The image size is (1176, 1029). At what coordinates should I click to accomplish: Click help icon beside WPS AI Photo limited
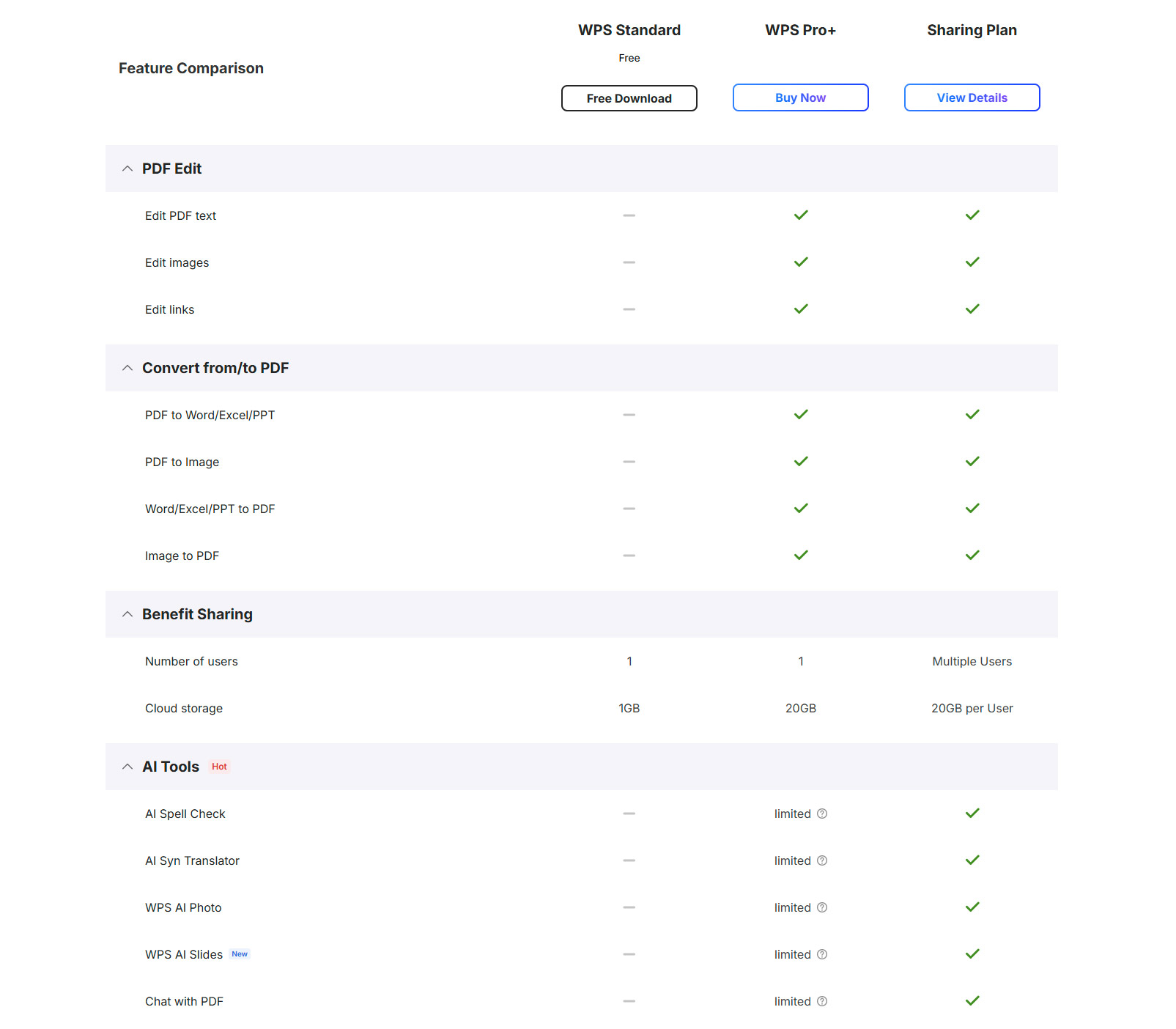click(822, 907)
